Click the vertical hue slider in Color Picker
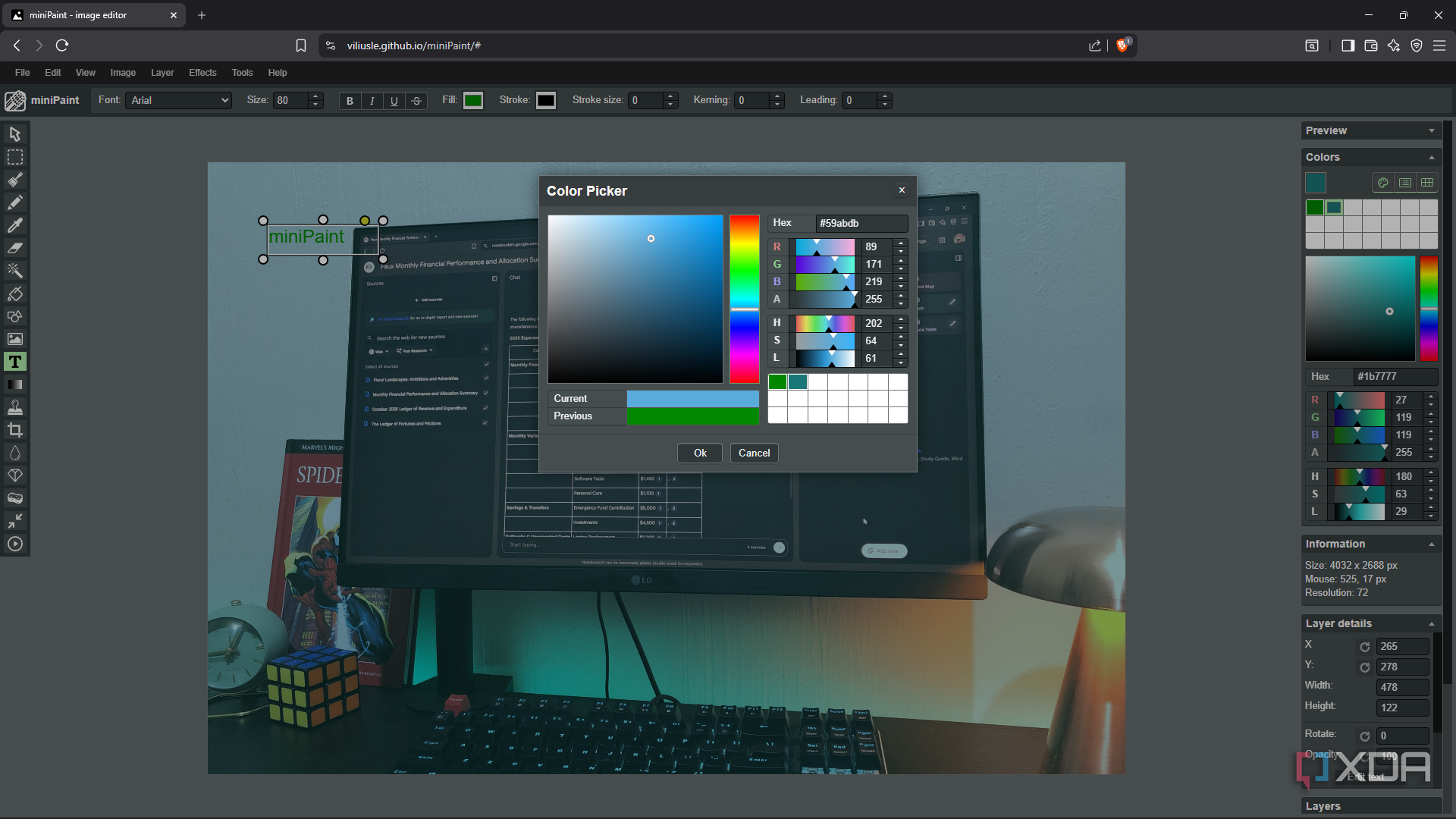The width and height of the screenshot is (1456, 819). pos(744,299)
